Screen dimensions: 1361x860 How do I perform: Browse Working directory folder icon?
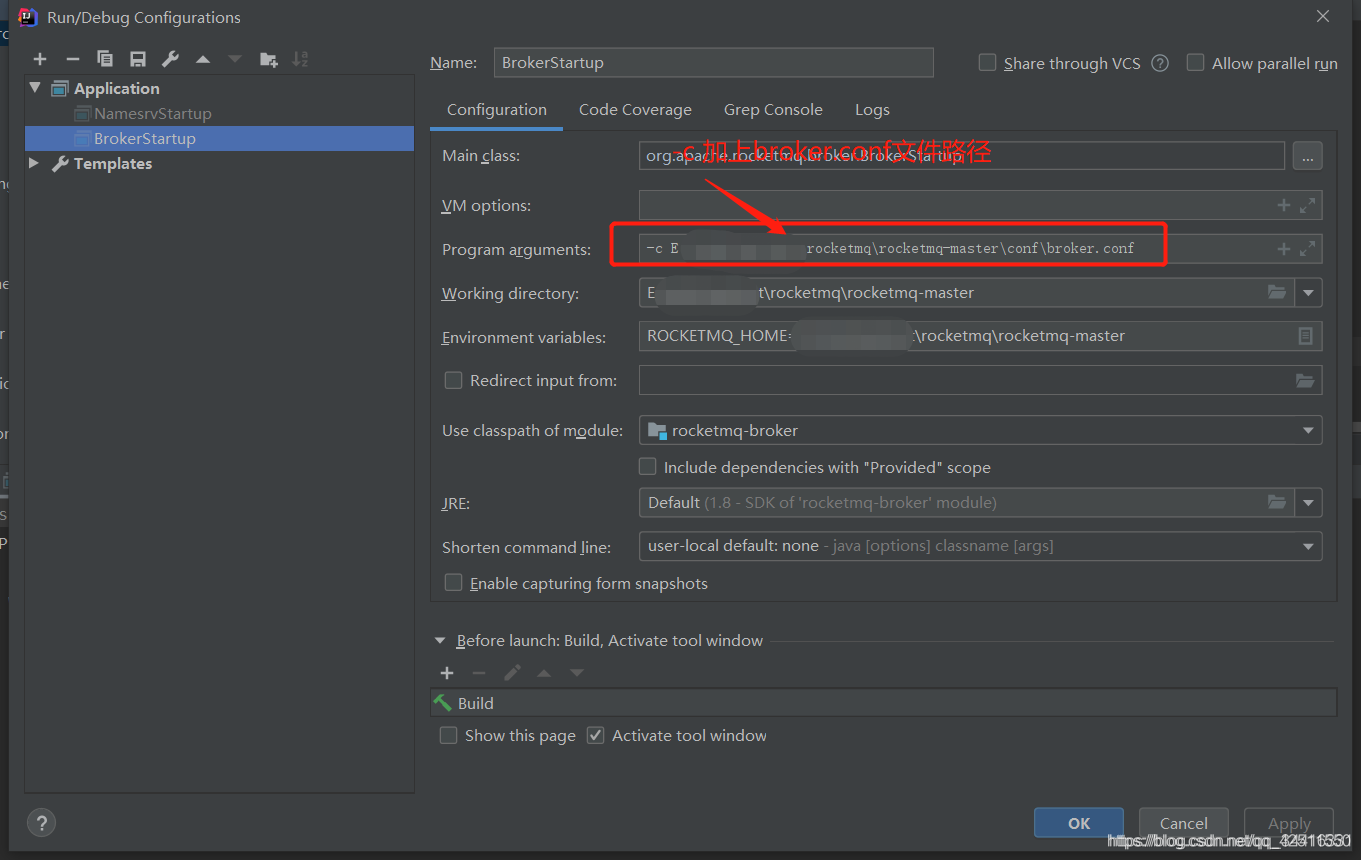[1277, 293]
